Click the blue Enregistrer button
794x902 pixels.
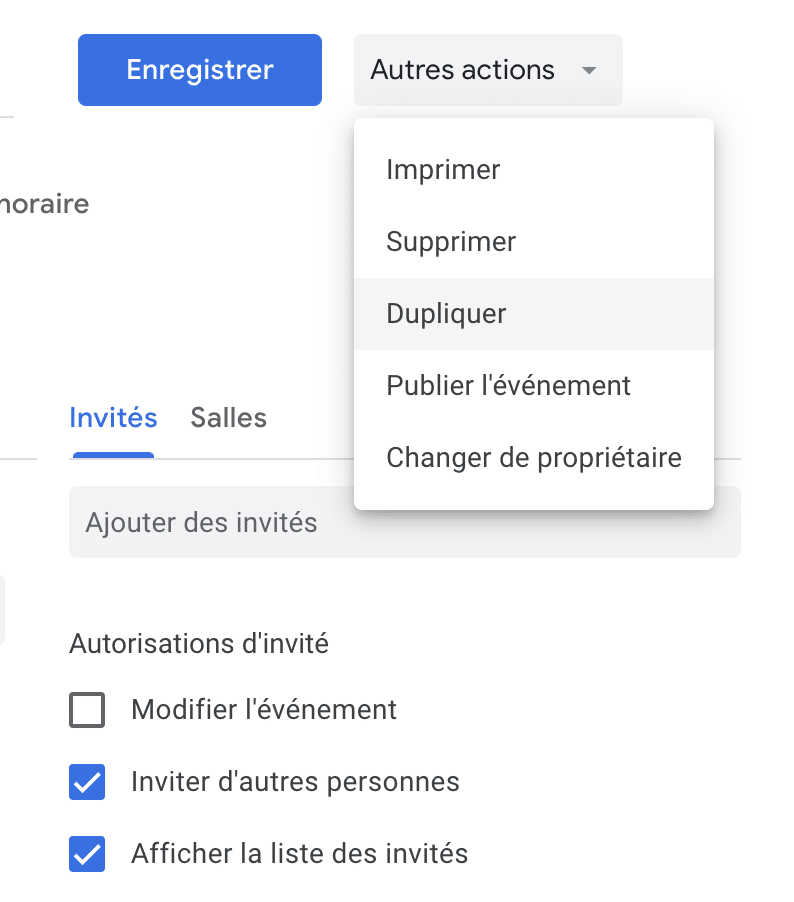coord(200,70)
